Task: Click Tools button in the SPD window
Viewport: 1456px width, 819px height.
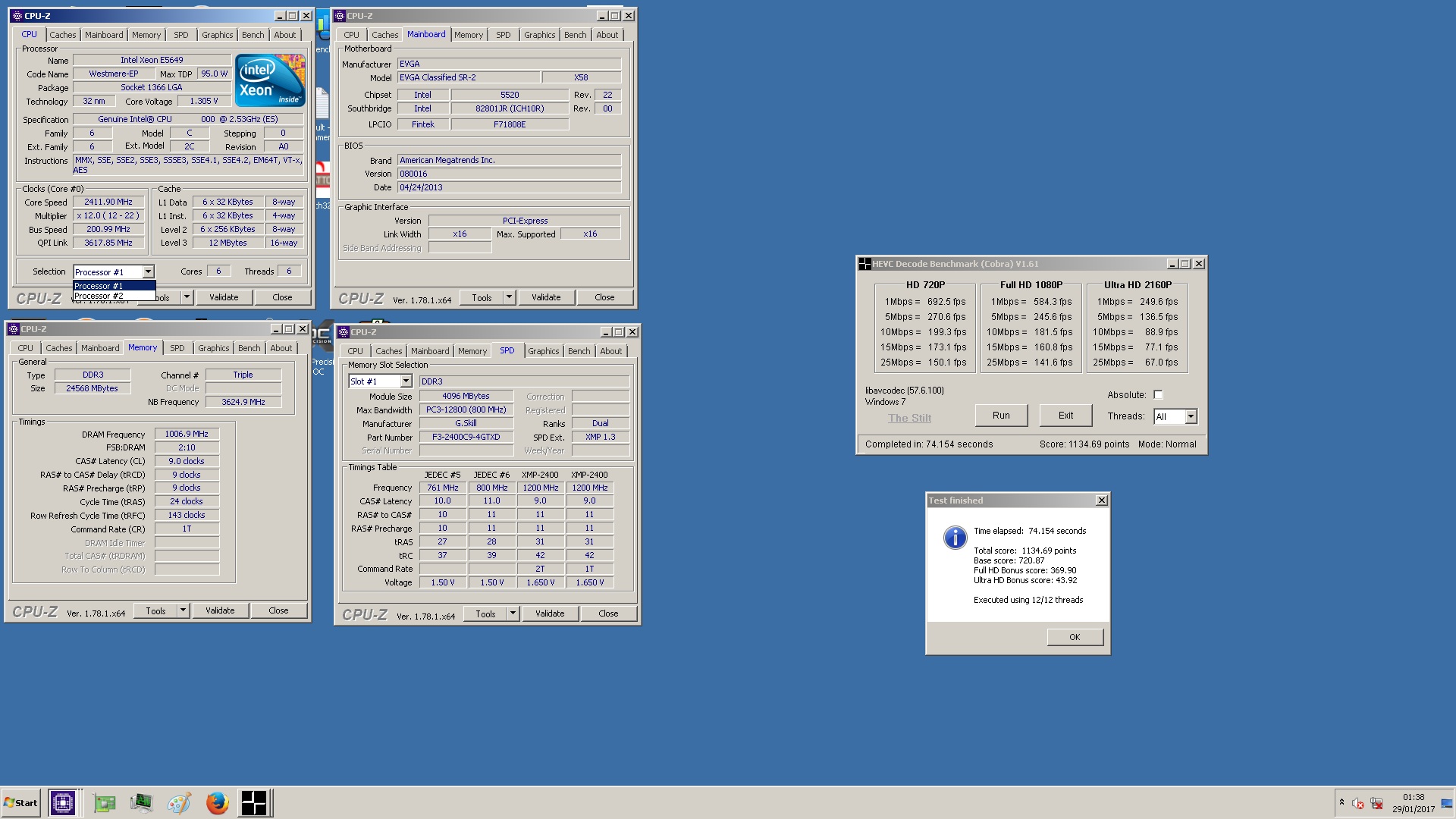Action: point(486,613)
